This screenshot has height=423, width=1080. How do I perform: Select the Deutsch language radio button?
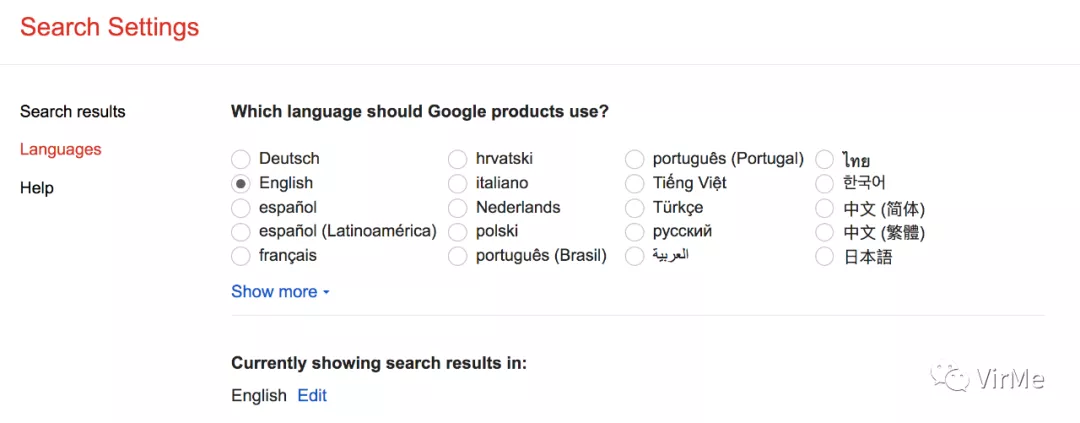coord(240,159)
